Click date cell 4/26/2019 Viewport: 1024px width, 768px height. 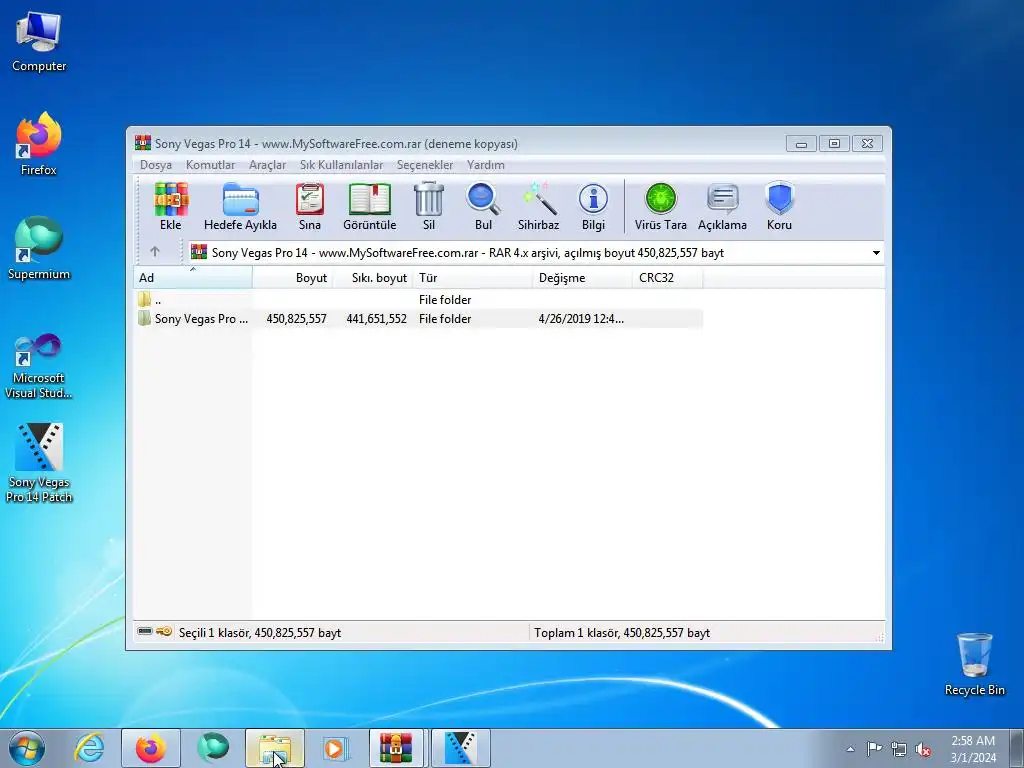coord(581,319)
